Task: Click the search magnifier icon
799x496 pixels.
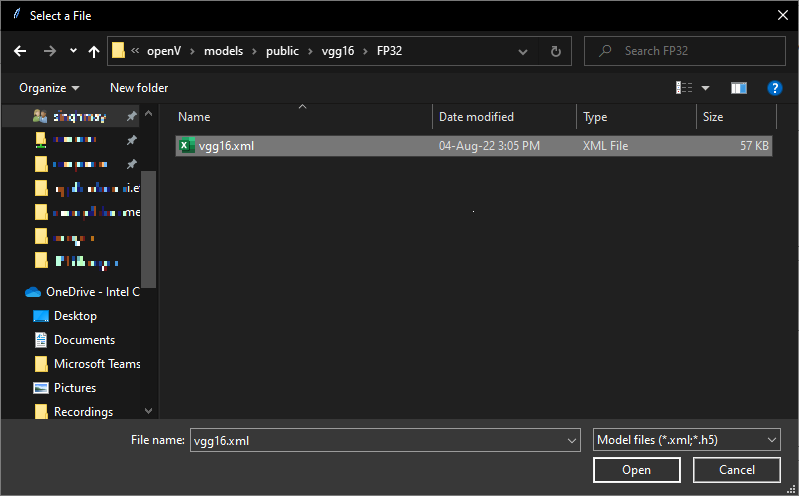Action: click(605, 50)
